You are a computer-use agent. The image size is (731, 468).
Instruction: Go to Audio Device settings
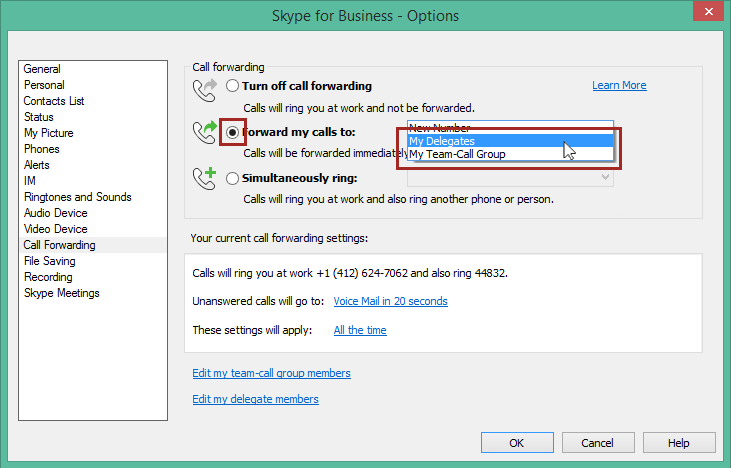click(x=92, y=213)
